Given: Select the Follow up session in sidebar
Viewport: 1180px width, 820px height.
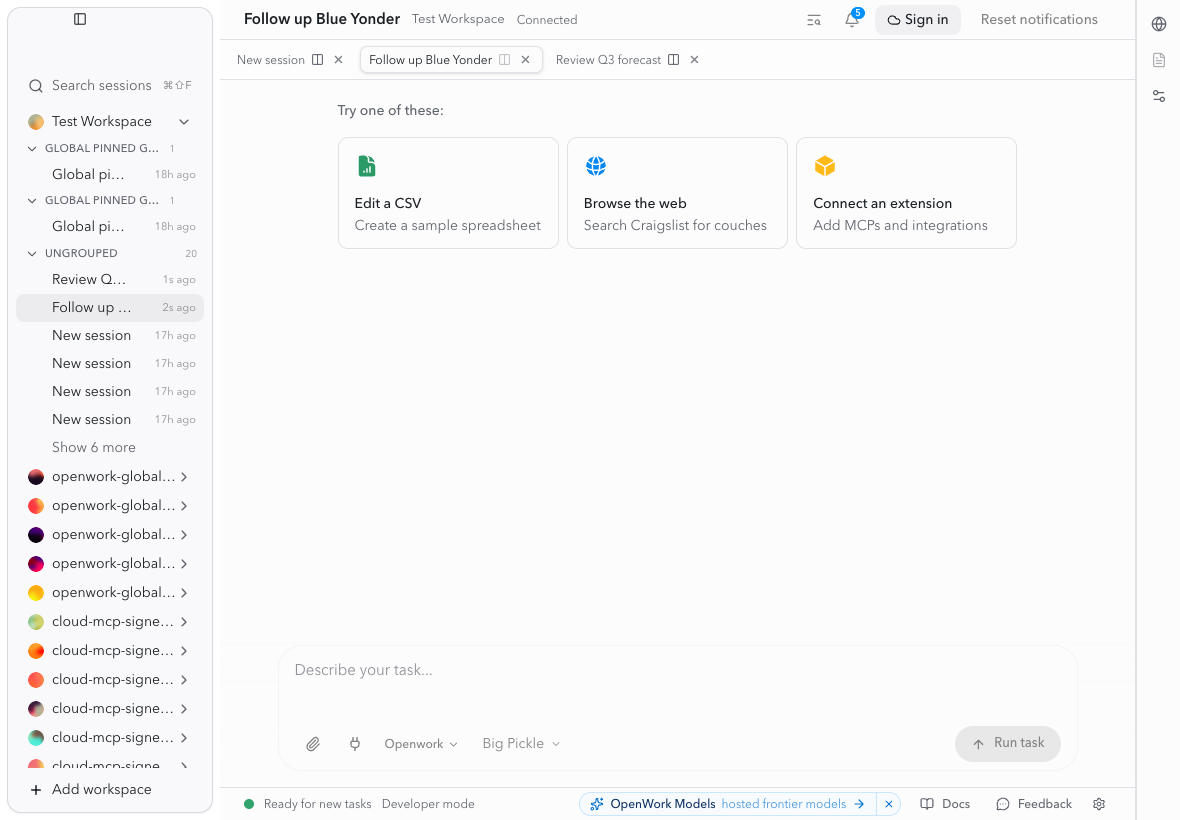Looking at the screenshot, I should [110, 308].
